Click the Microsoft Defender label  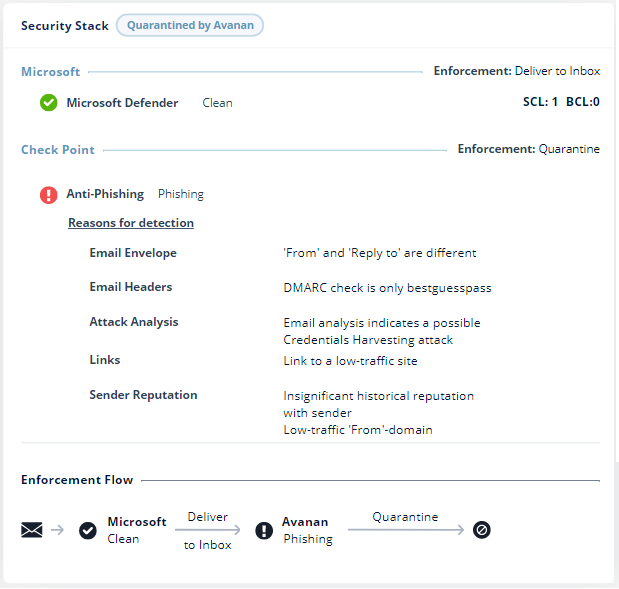pyautogui.click(x=122, y=103)
